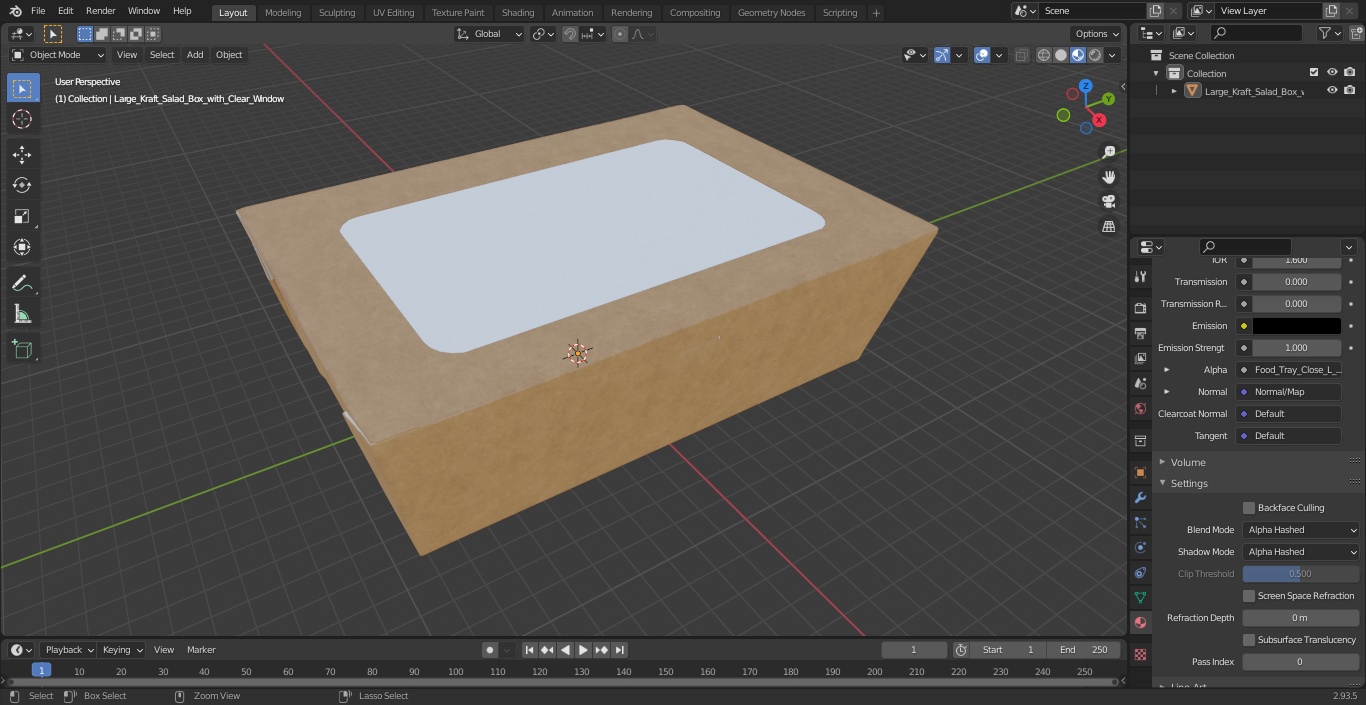Open Material properties tab icon
1366x705 pixels.
coord(1140,622)
